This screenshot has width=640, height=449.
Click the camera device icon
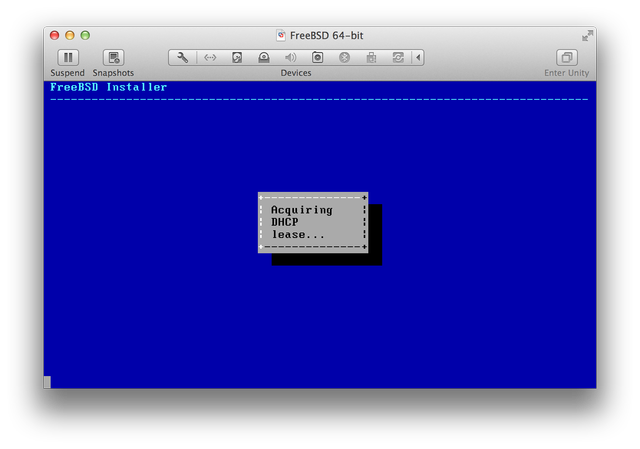click(317, 58)
